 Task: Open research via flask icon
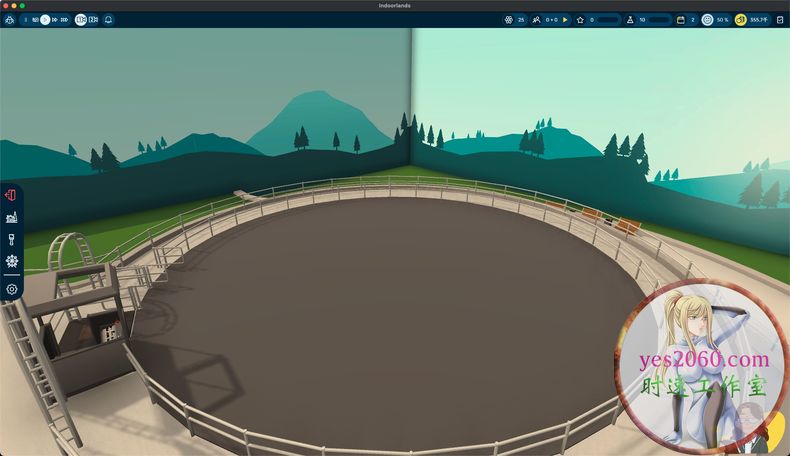tap(629, 19)
